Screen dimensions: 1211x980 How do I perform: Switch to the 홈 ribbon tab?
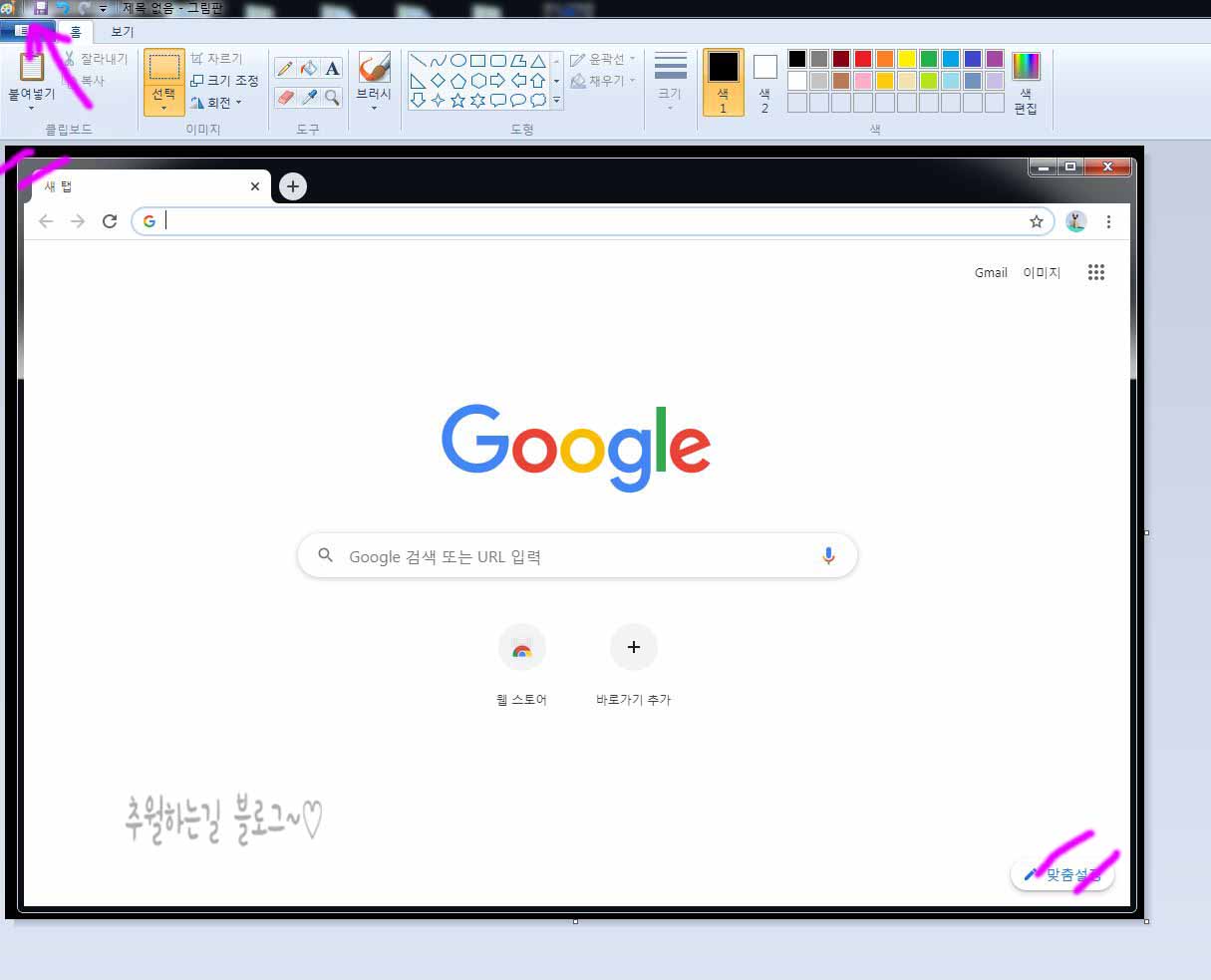coord(76,32)
